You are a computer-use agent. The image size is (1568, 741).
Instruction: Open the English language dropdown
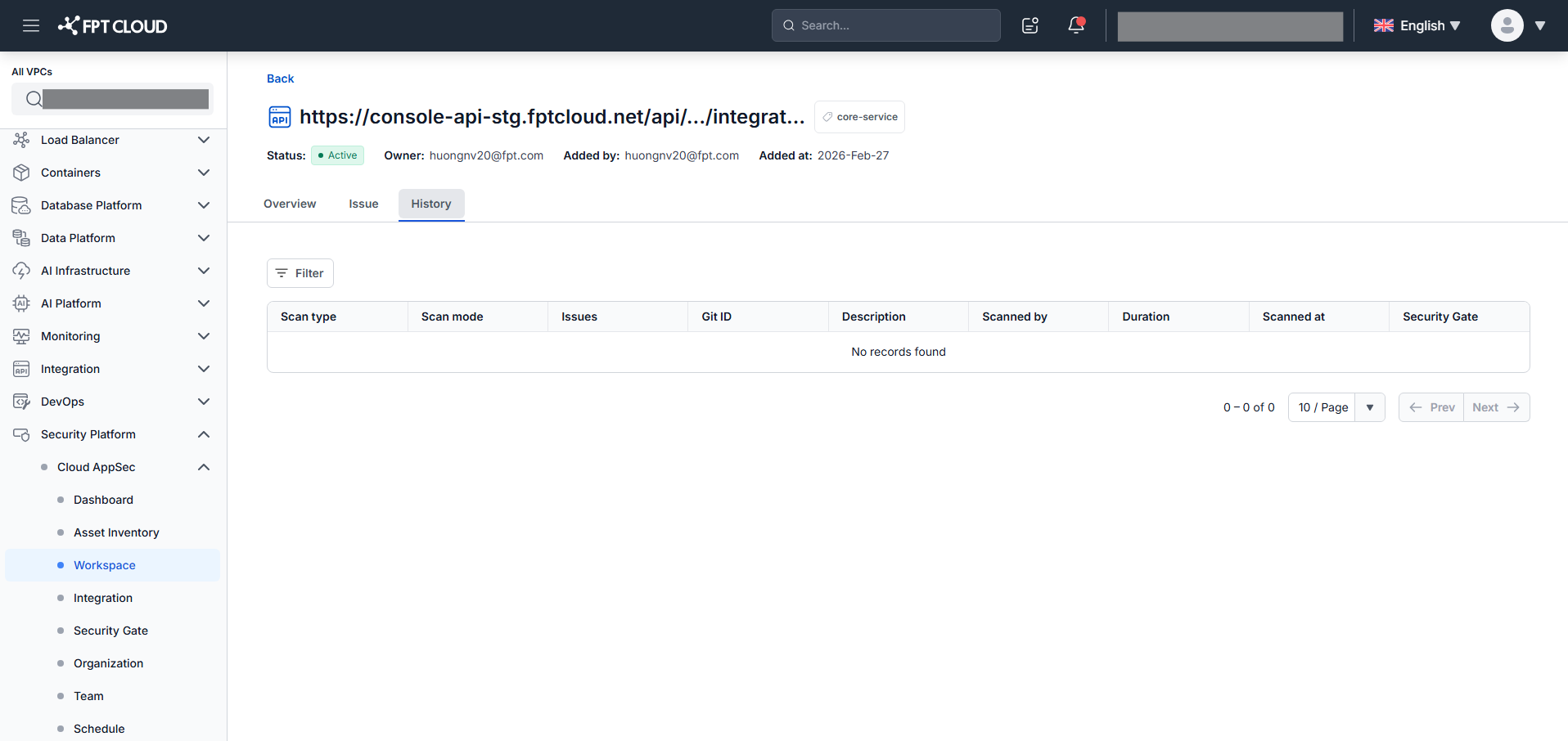point(1417,25)
